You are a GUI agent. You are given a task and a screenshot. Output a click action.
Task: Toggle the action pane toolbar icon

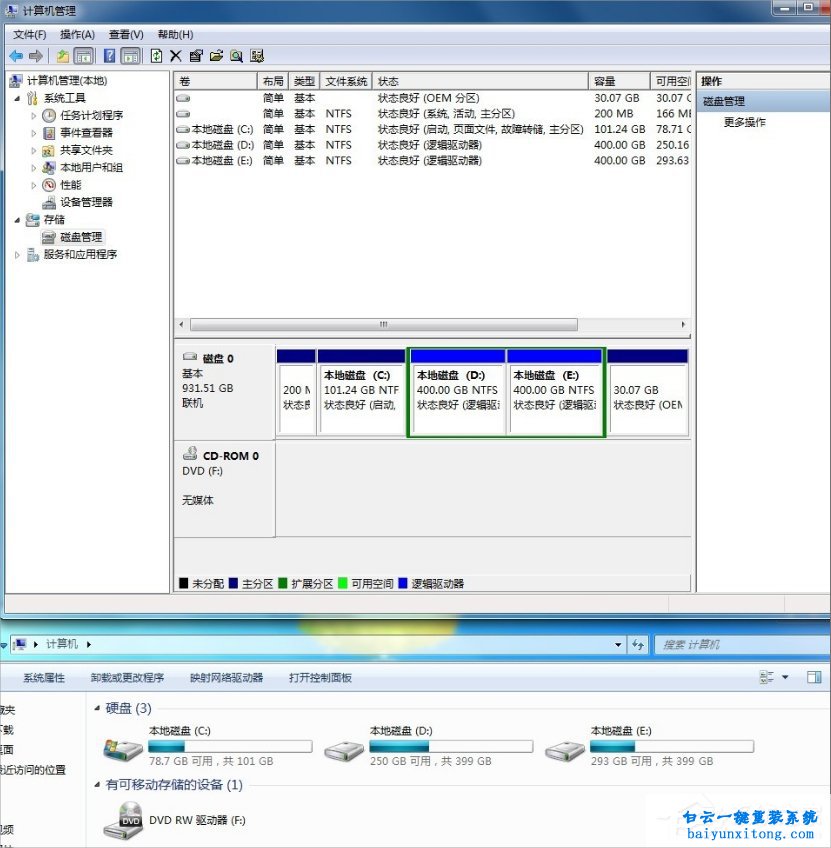[131, 56]
